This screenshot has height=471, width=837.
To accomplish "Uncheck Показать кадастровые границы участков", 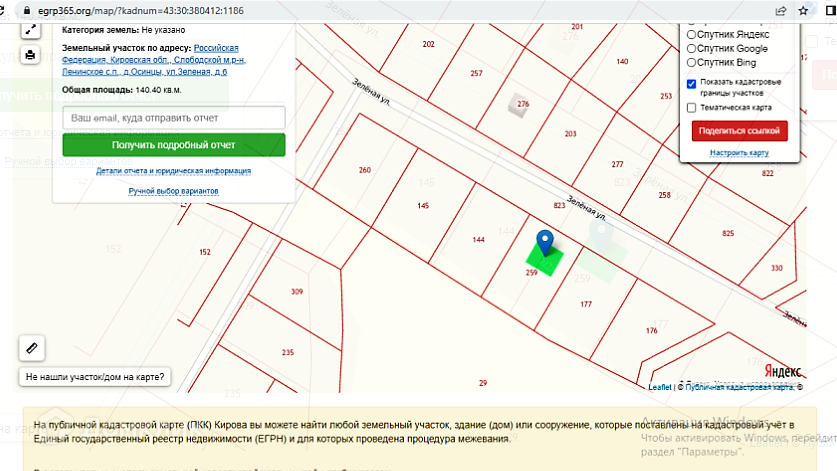I will pyautogui.click(x=691, y=84).
